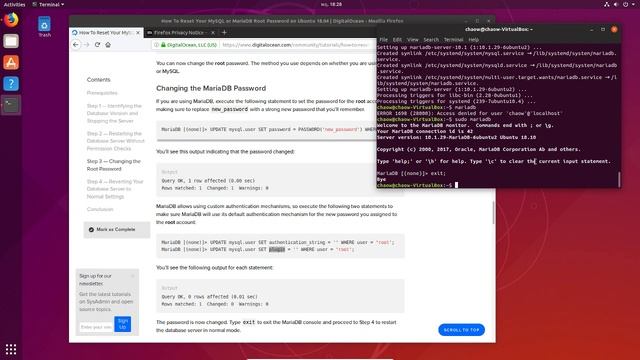Go back in Firefox
640x360 pixels.
click(x=76, y=44)
